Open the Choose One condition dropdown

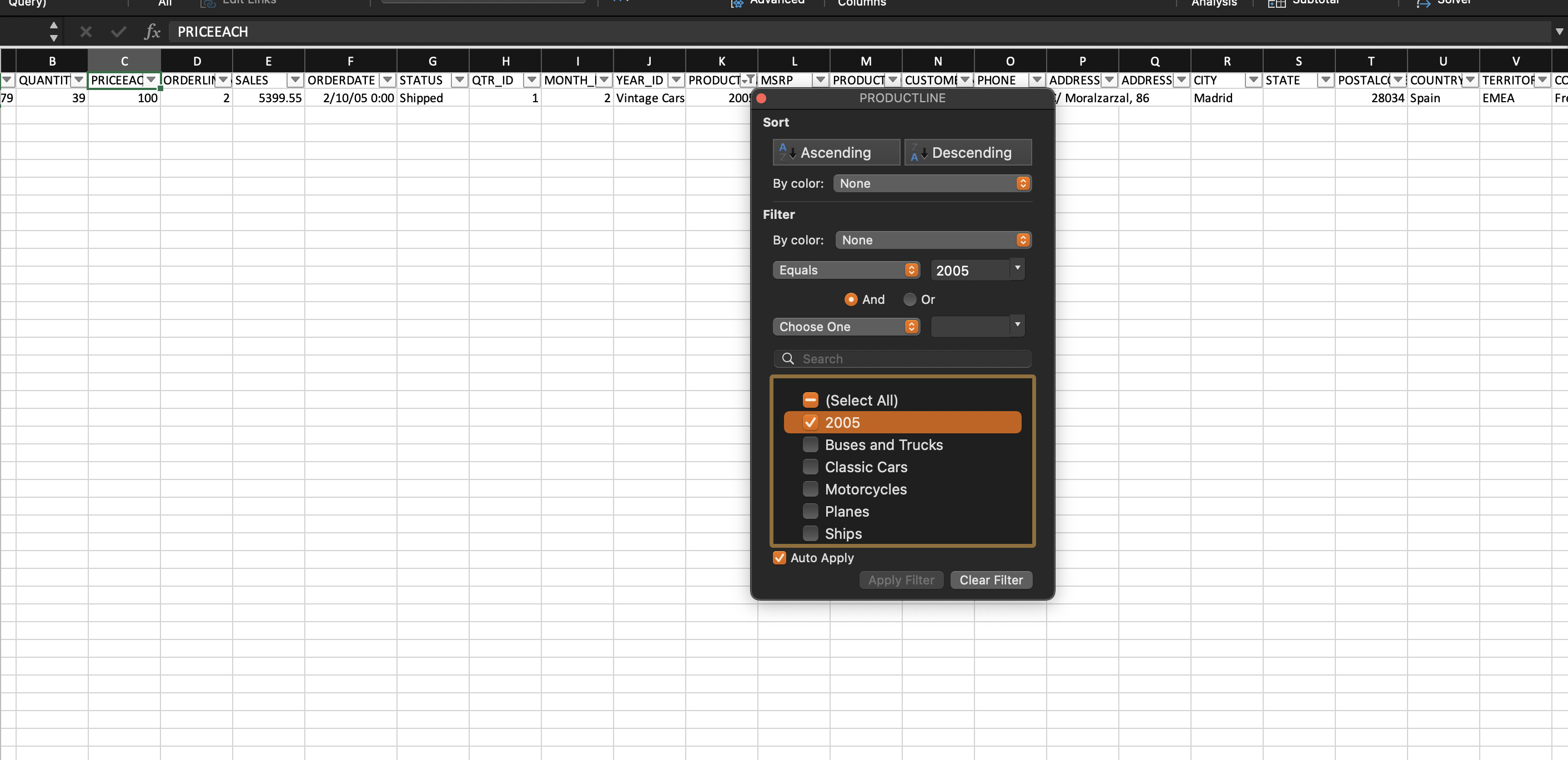point(846,327)
